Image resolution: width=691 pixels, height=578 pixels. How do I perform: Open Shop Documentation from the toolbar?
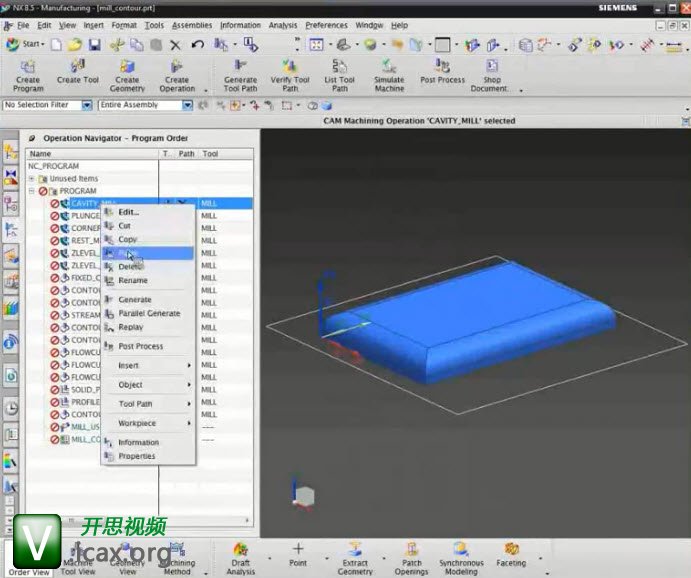(x=491, y=68)
